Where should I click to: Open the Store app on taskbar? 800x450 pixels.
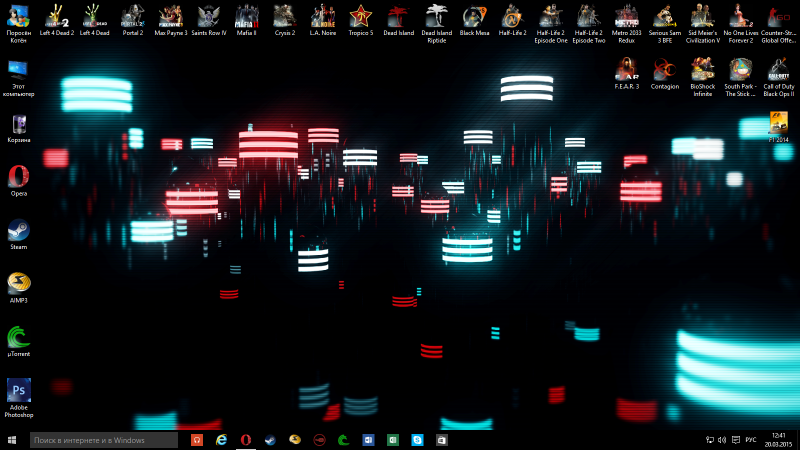(x=442, y=440)
